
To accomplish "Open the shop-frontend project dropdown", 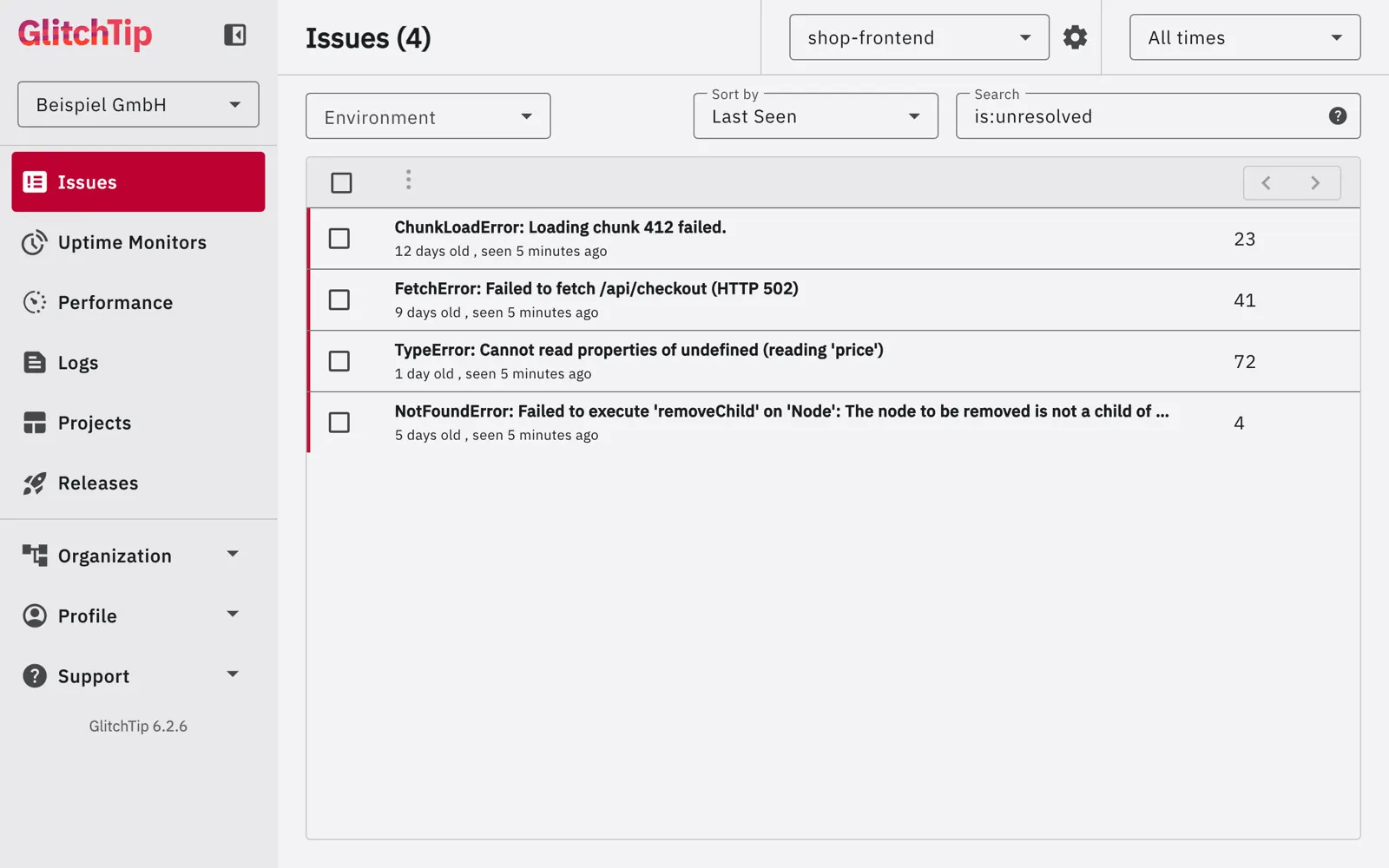I will (x=919, y=37).
